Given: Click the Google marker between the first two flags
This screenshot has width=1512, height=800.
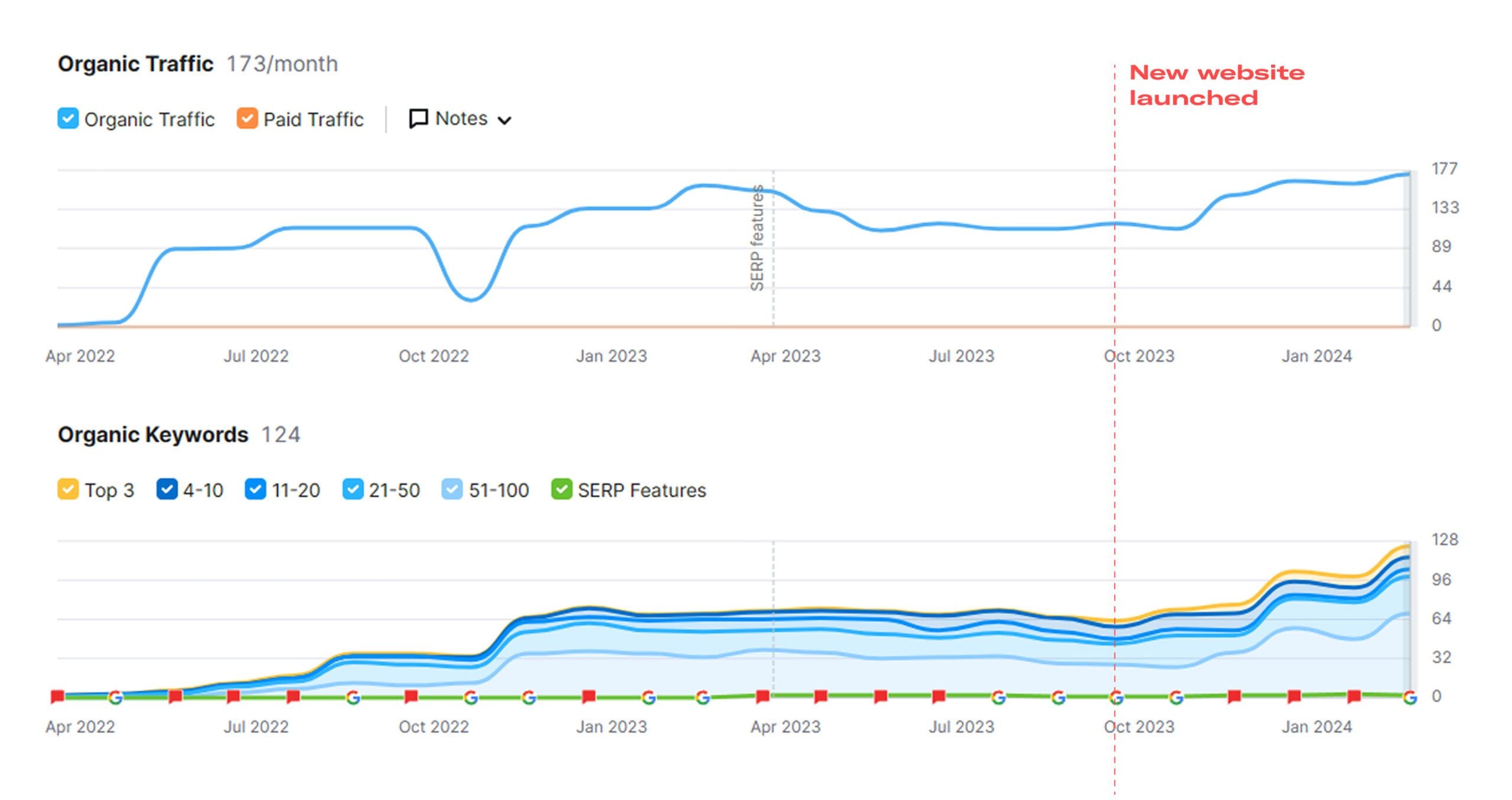Looking at the screenshot, I should [115, 698].
